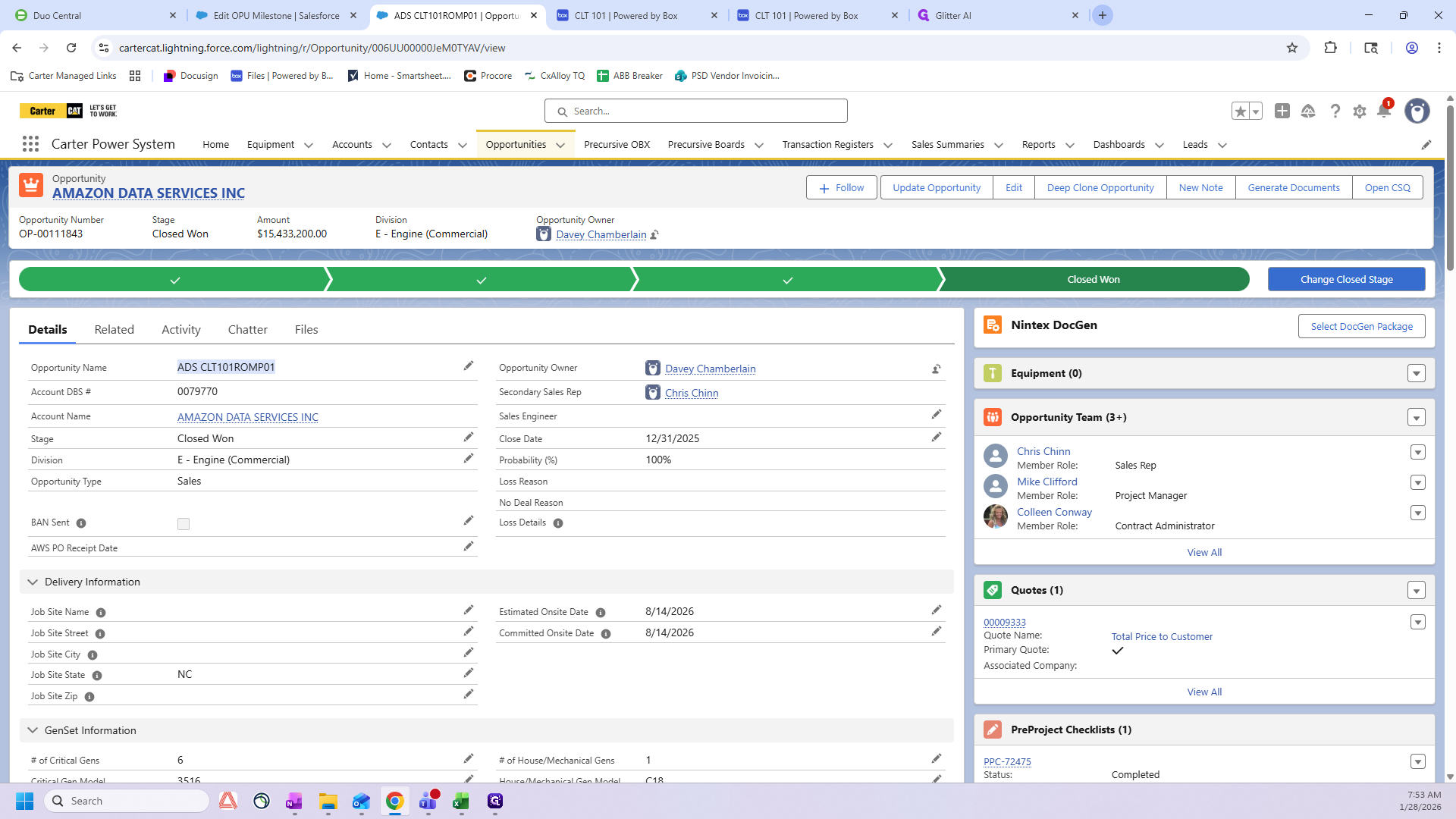The width and height of the screenshot is (1456, 819).
Task: Switch to the Related tab
Action: [114, 329]
